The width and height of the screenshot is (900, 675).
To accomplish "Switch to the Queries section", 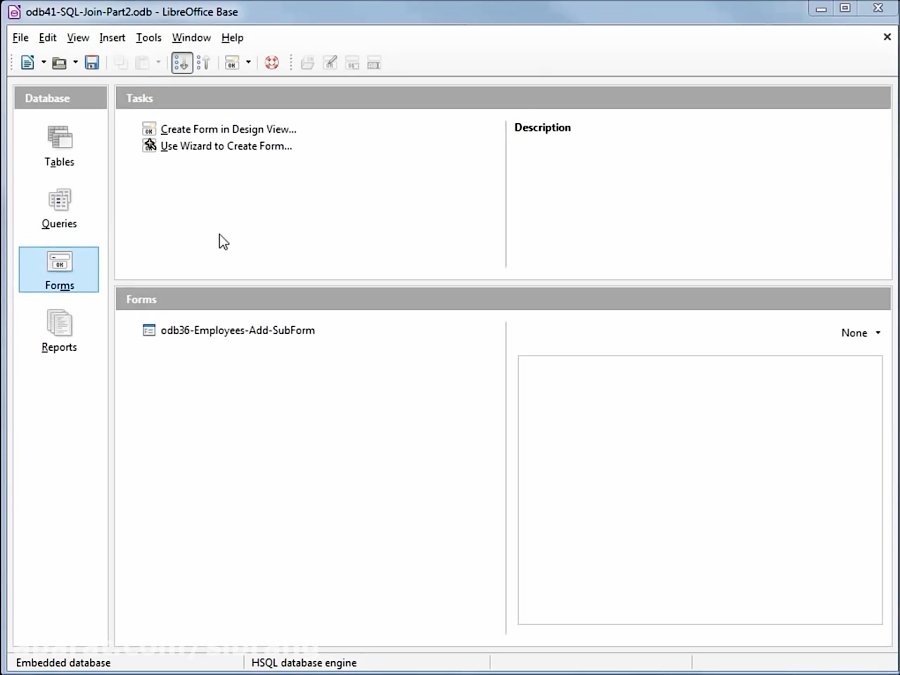I will click(x=58, y=207).
